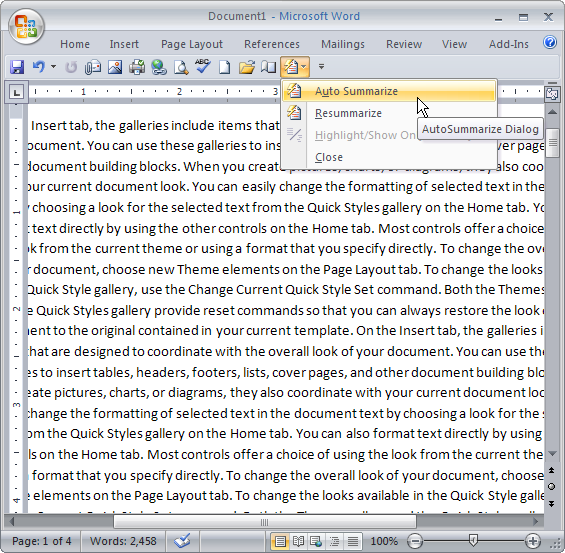
Task: Switch to the Home tab
Action: pyautogui.click(x=75, y=44)
